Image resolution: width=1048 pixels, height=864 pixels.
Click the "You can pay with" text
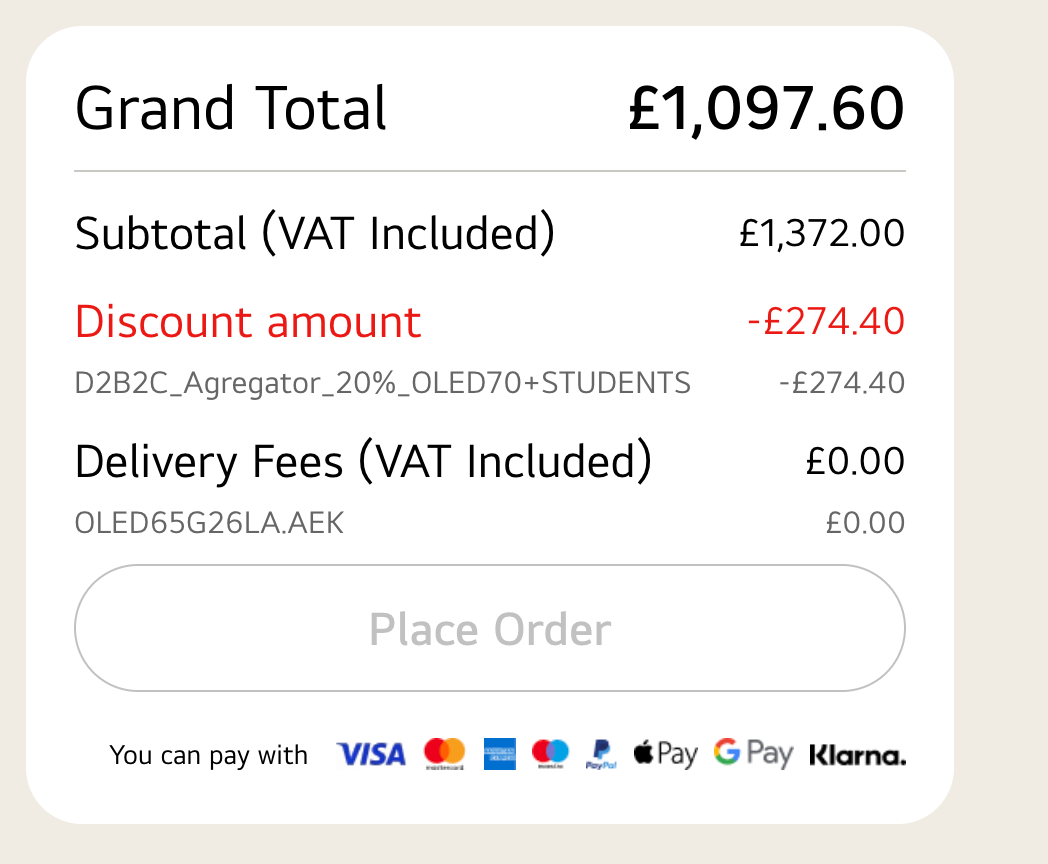[x=209, y=755]
